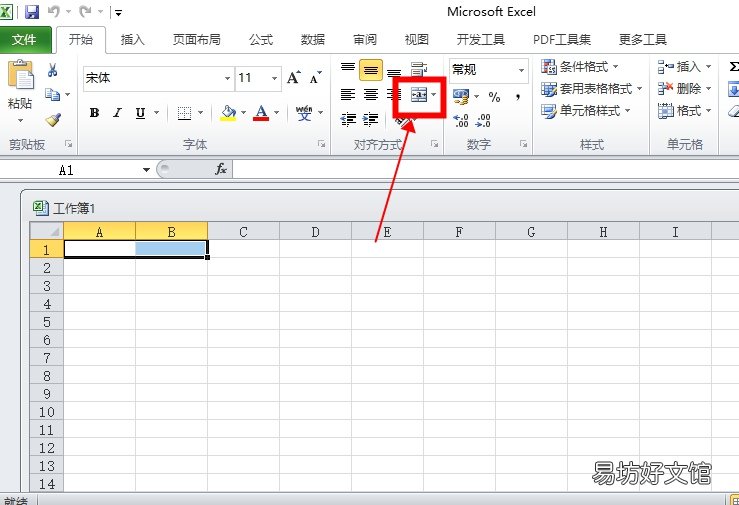
Task: Click the Redo arrow icon
Action: point(85,11)
